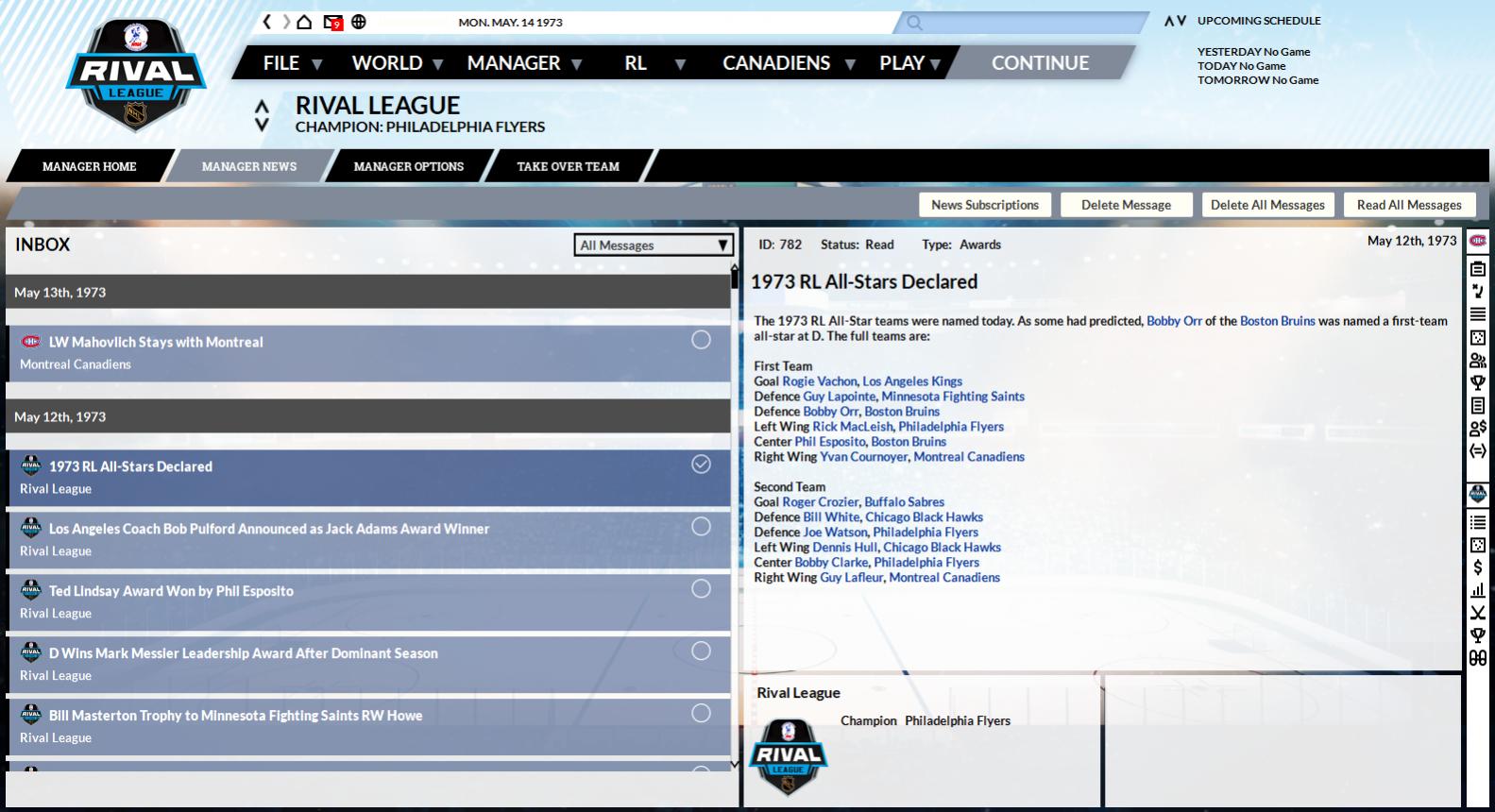1495x812 pixels.
Task: Click inbox scrollbar down arrow
Action: point(735,764)
